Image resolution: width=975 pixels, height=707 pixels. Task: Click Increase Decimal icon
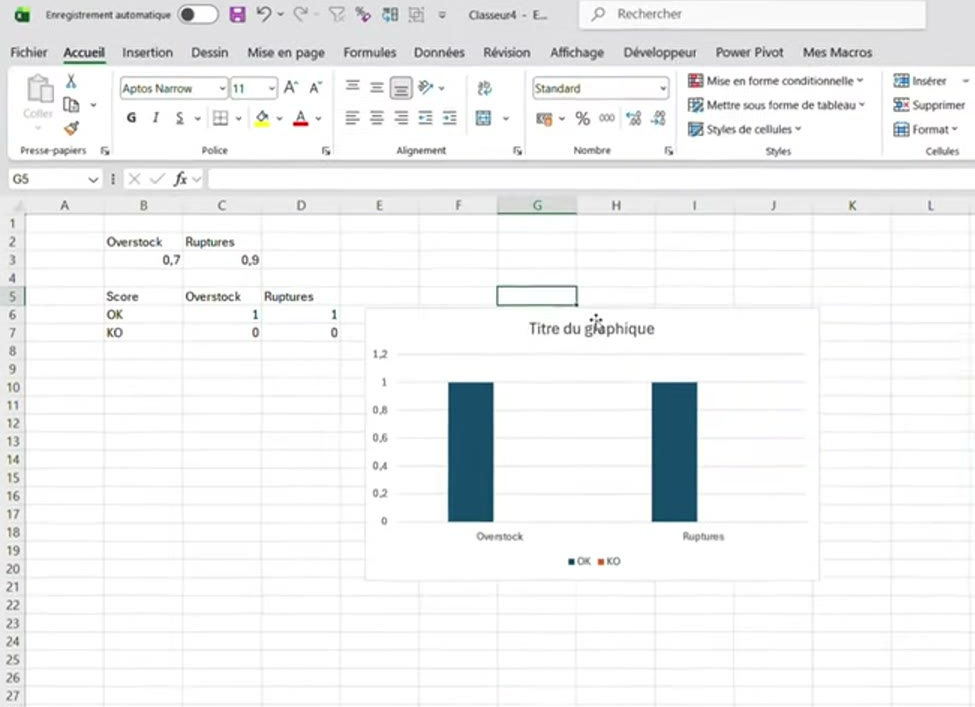pyautogui.click(x=634, y=118)
